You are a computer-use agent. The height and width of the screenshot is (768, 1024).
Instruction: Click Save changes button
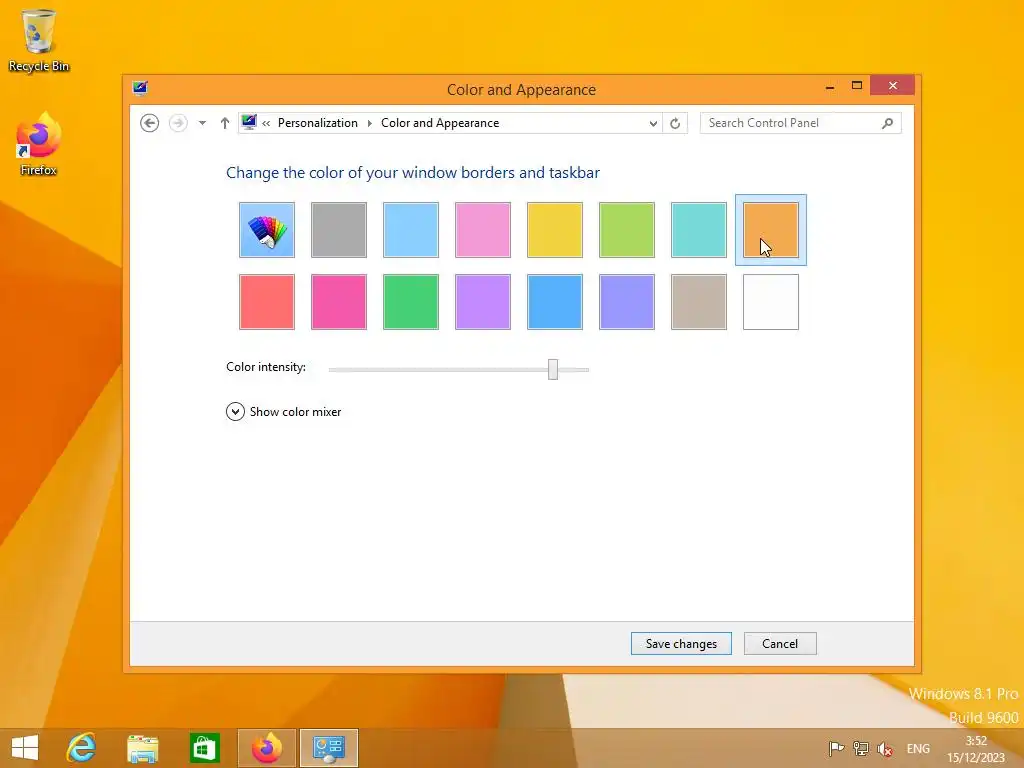tap(681, 643)
